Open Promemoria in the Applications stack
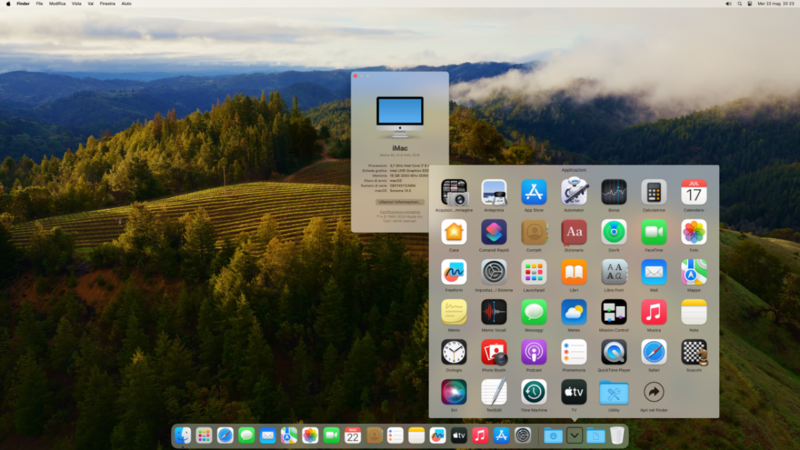Screen dimensions: 800x450 (x=574, y=352)
